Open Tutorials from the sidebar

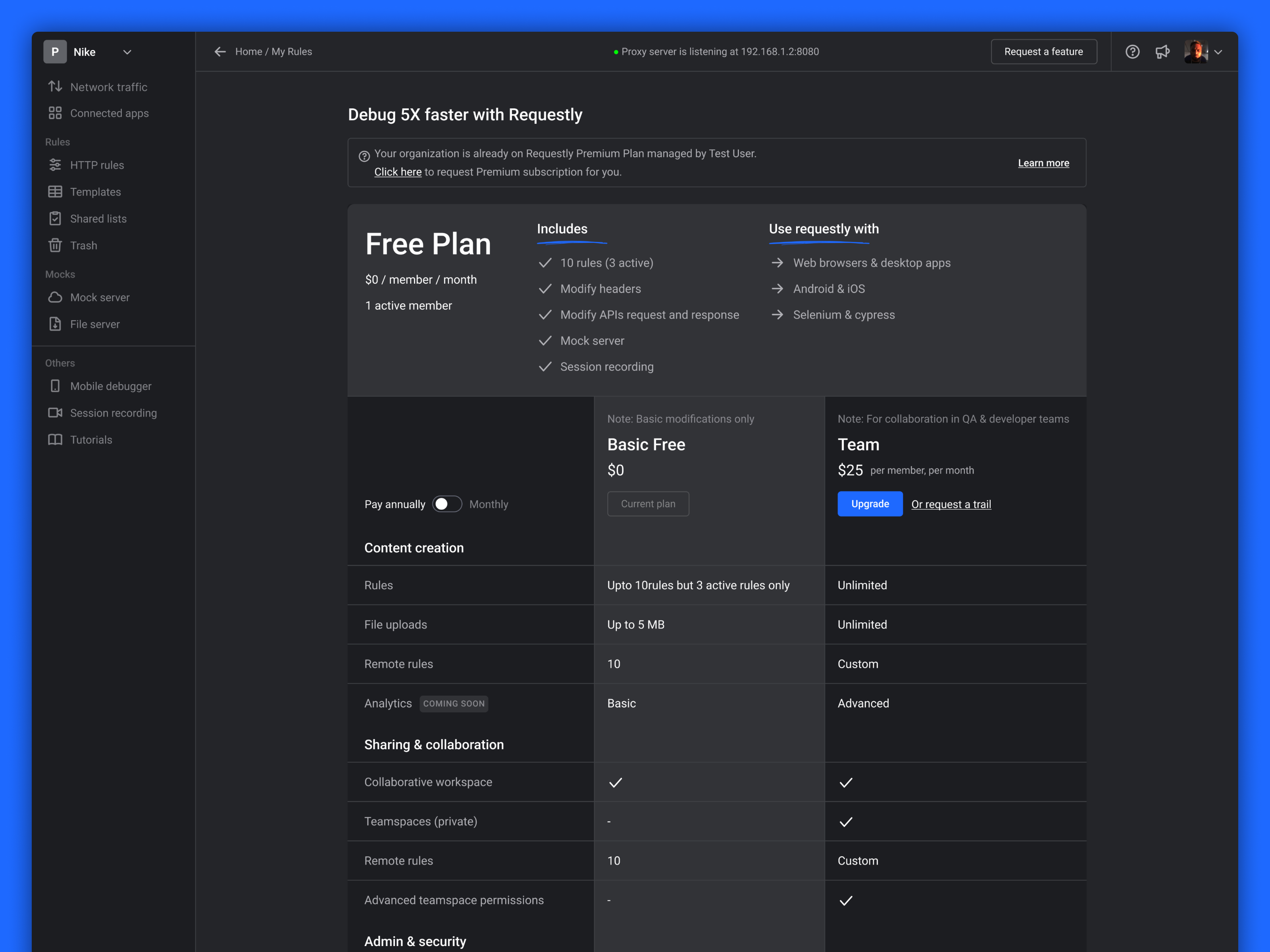click(x=91, y=440)
